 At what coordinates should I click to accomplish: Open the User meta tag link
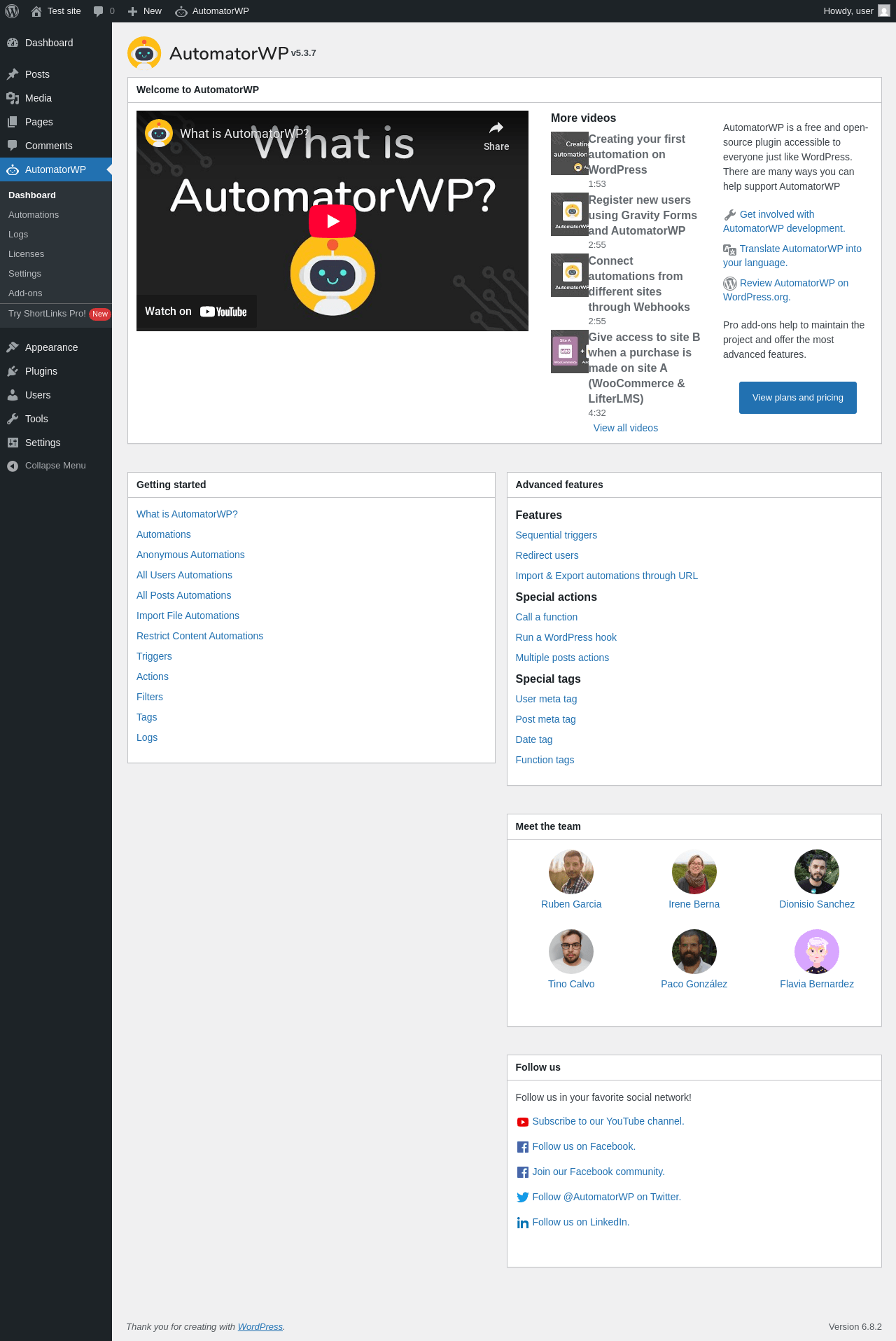(547, 699)
